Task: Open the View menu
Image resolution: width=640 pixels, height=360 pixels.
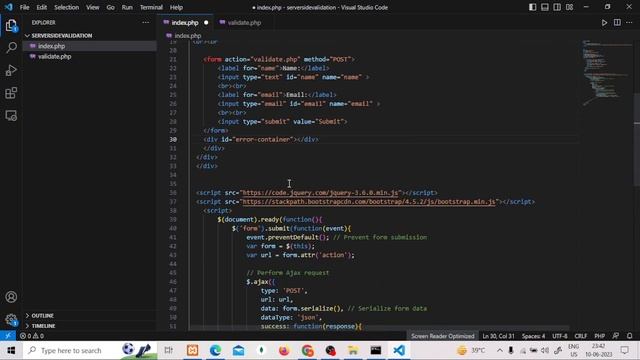Action: coord(93,7)
